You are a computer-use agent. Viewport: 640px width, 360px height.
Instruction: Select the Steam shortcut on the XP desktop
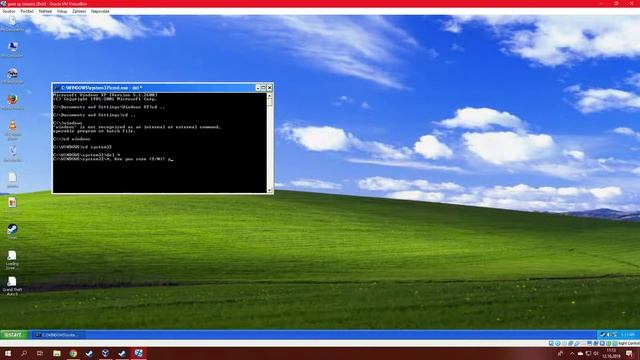[x=12, y=231]
